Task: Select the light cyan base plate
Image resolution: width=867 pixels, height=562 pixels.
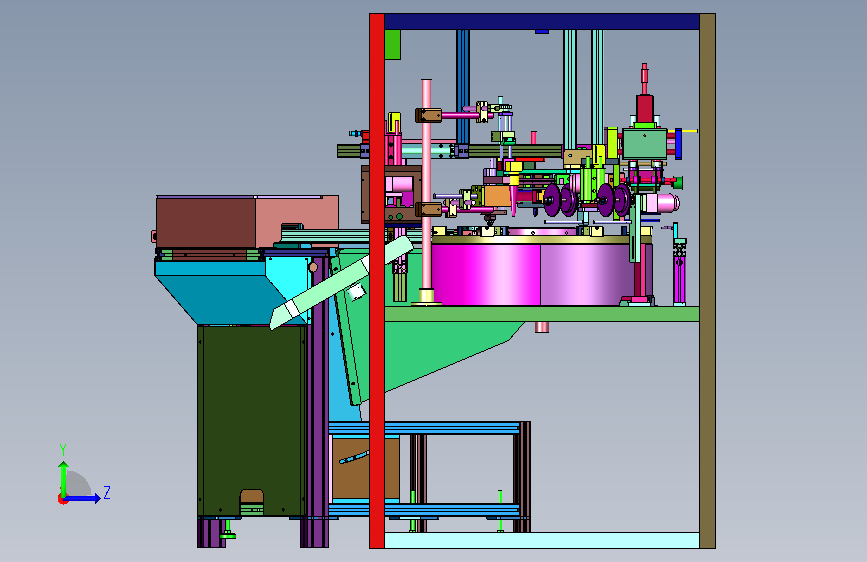Action: click(x=541, y=540)
